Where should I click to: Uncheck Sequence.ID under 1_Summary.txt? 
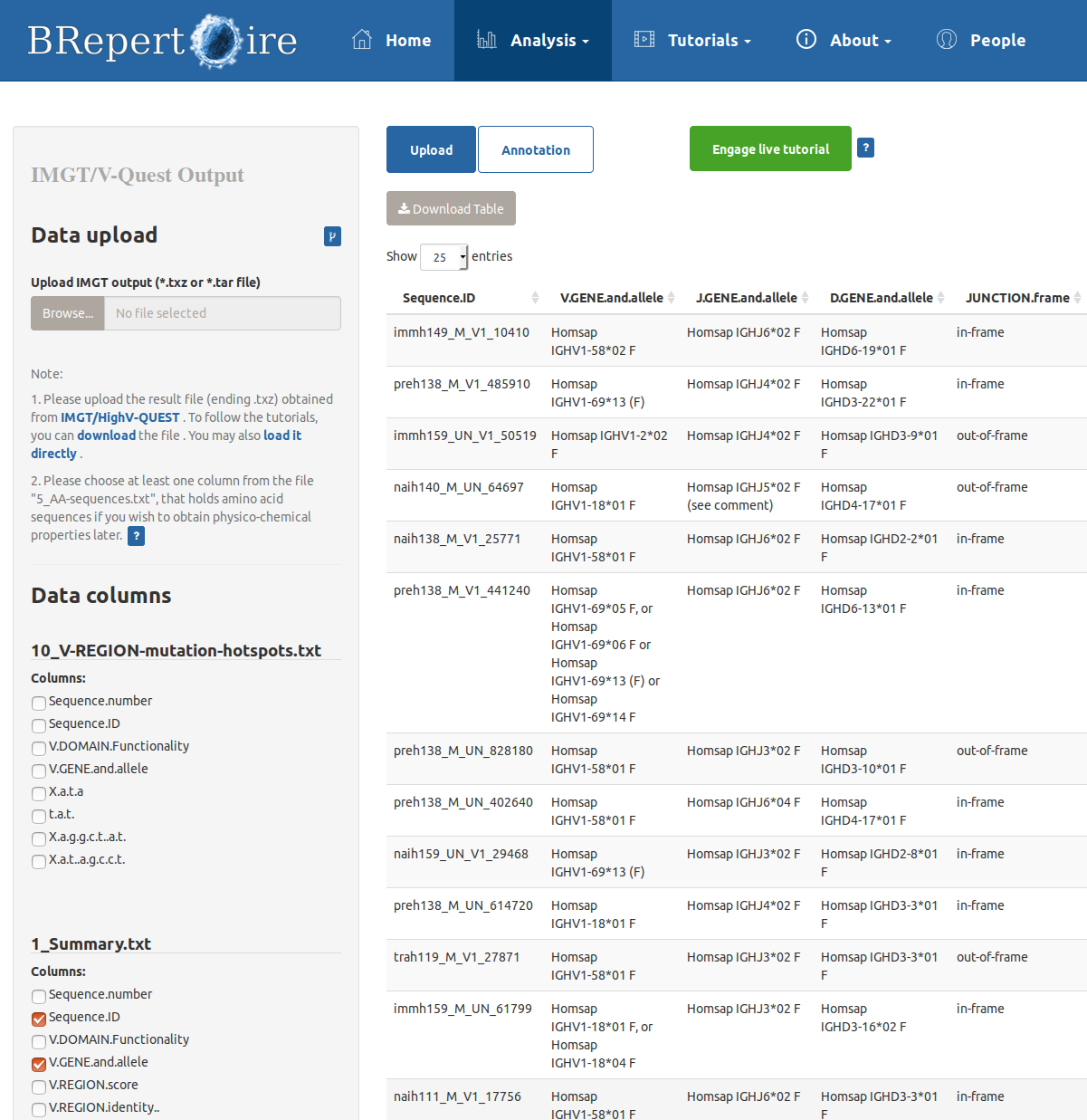tap(39, 1019)
